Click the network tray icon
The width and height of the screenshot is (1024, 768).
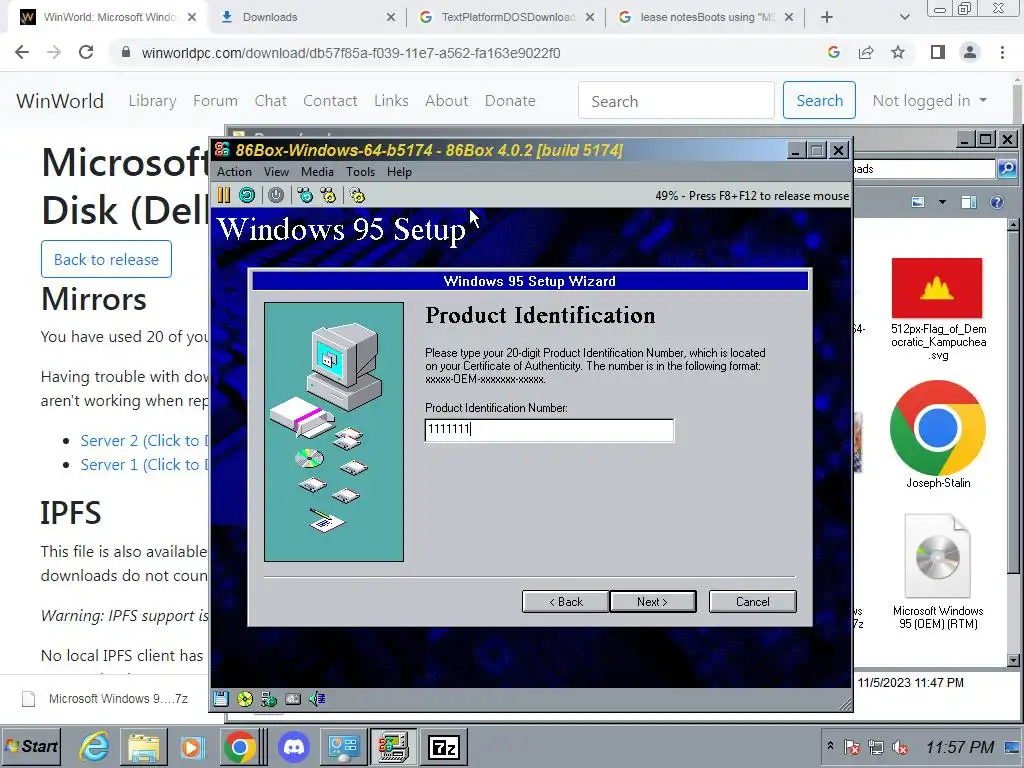pyautogui.click(x=876, y=746)
